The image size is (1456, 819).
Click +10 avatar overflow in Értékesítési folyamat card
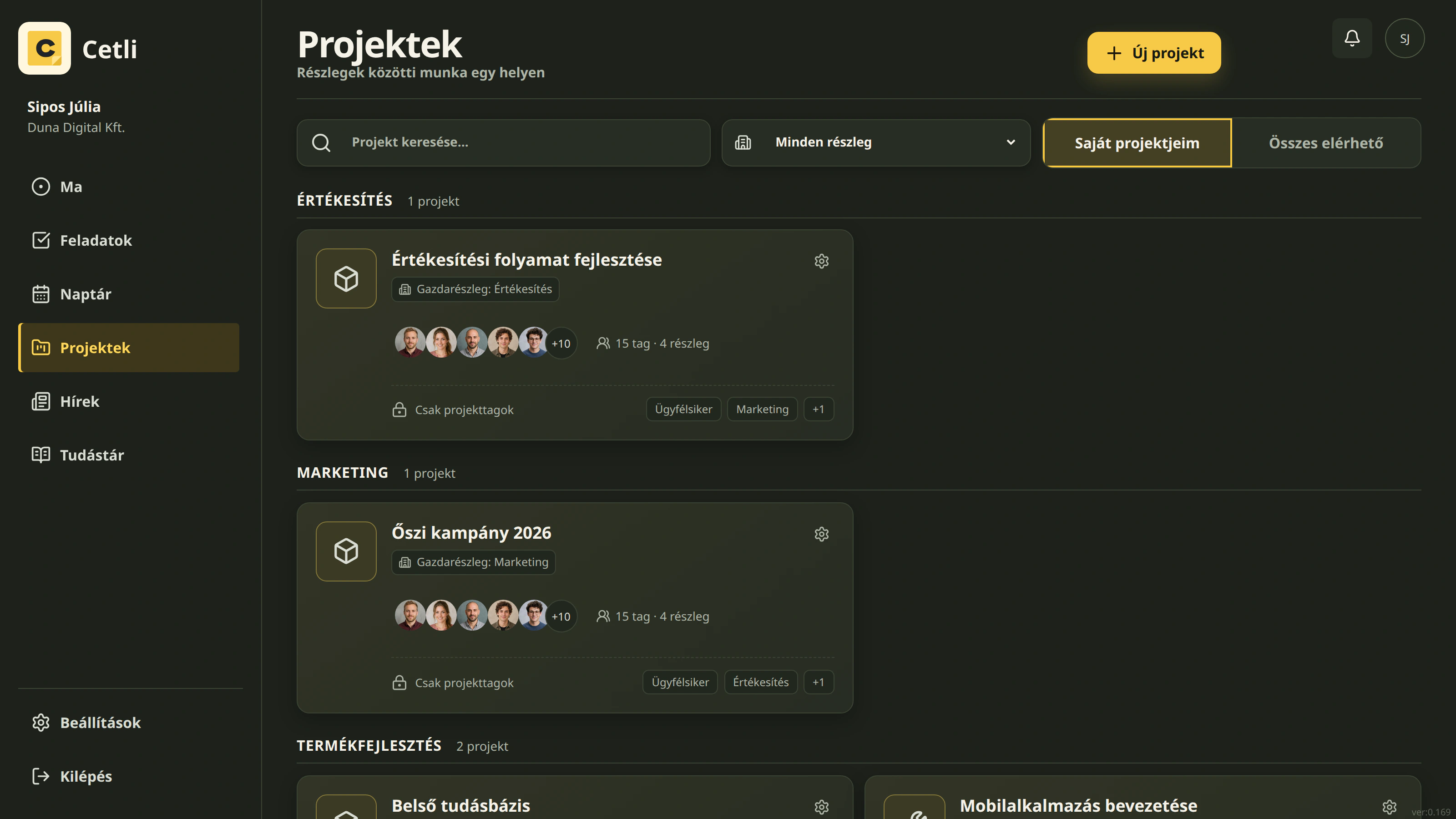(x=561, y=343)
